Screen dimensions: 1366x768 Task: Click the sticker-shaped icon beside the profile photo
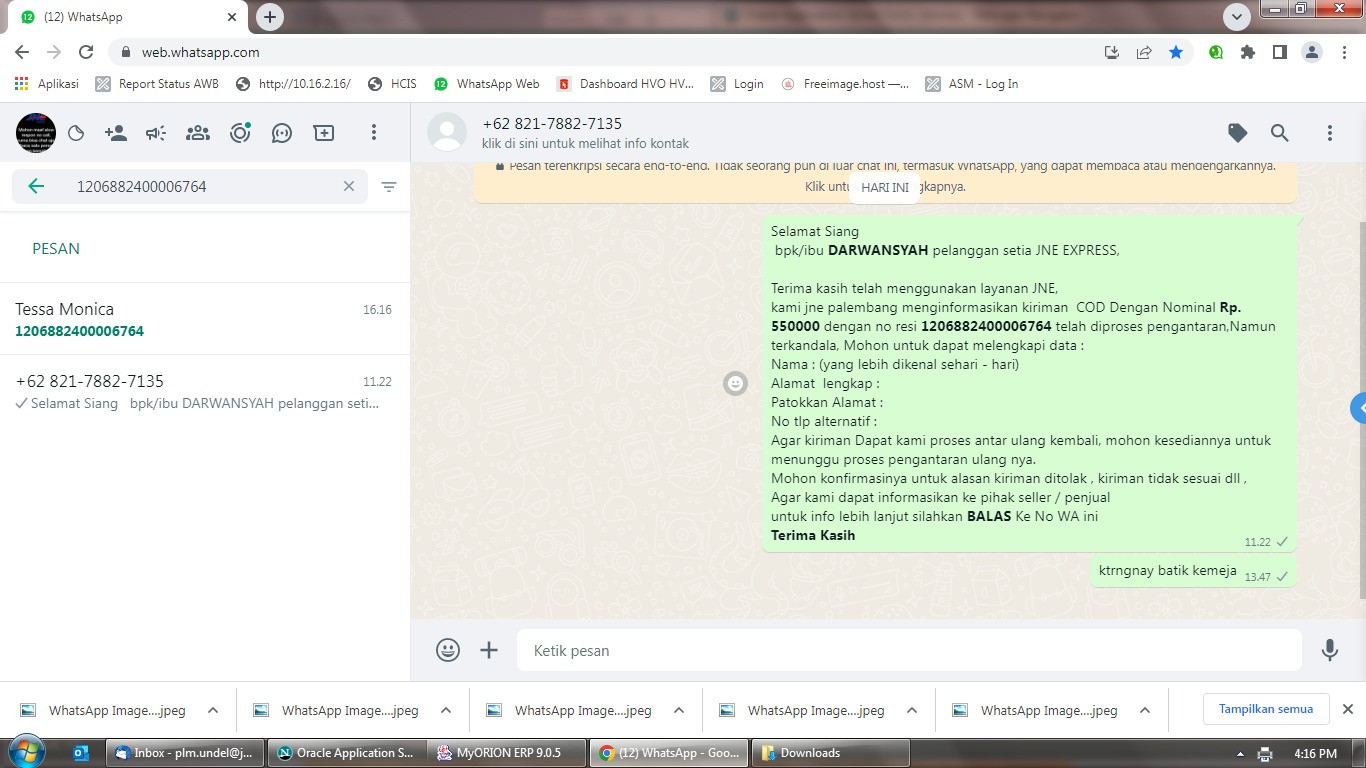pos(76,133)
